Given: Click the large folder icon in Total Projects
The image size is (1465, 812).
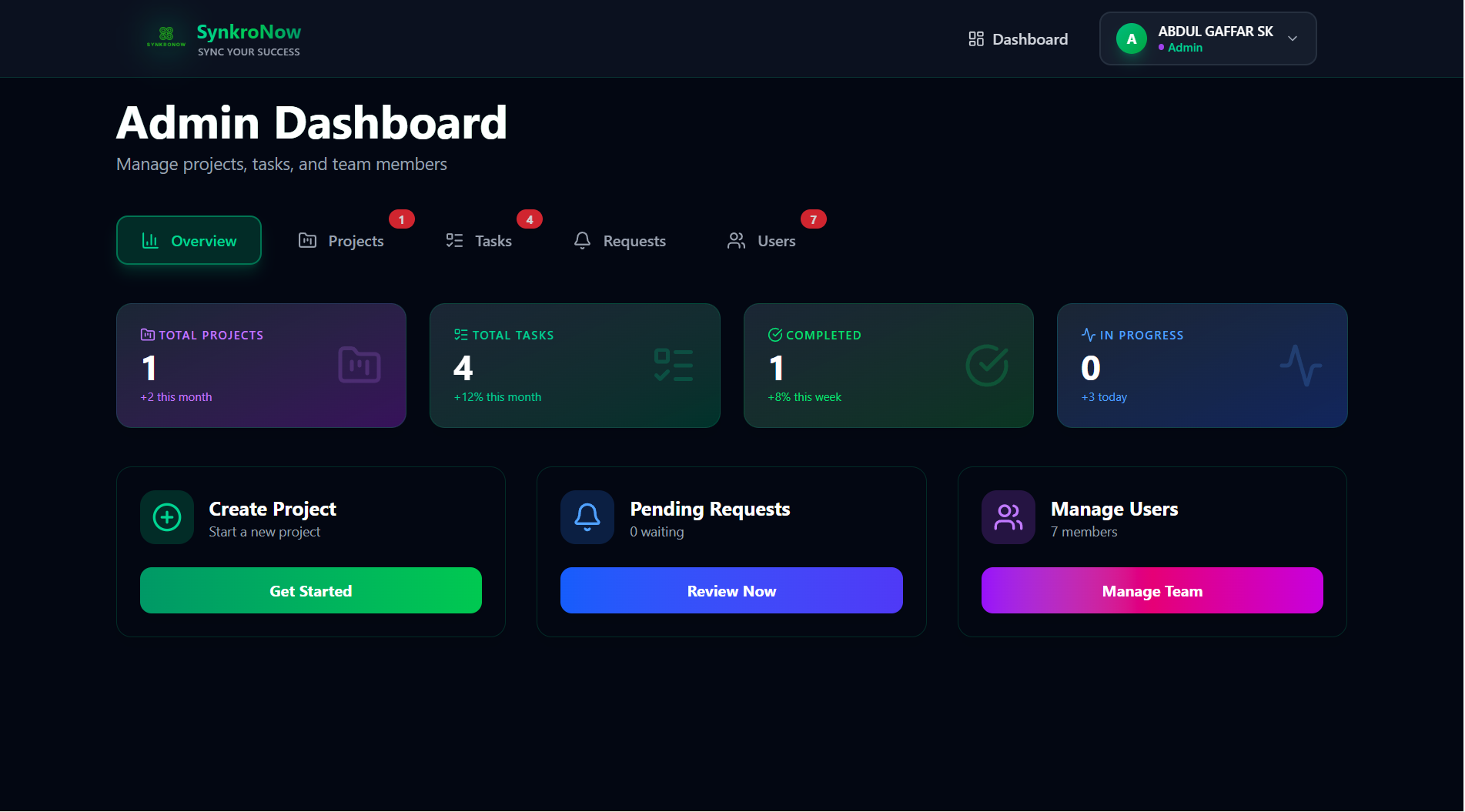Looking at the screenshot, I should coord(359,365).
